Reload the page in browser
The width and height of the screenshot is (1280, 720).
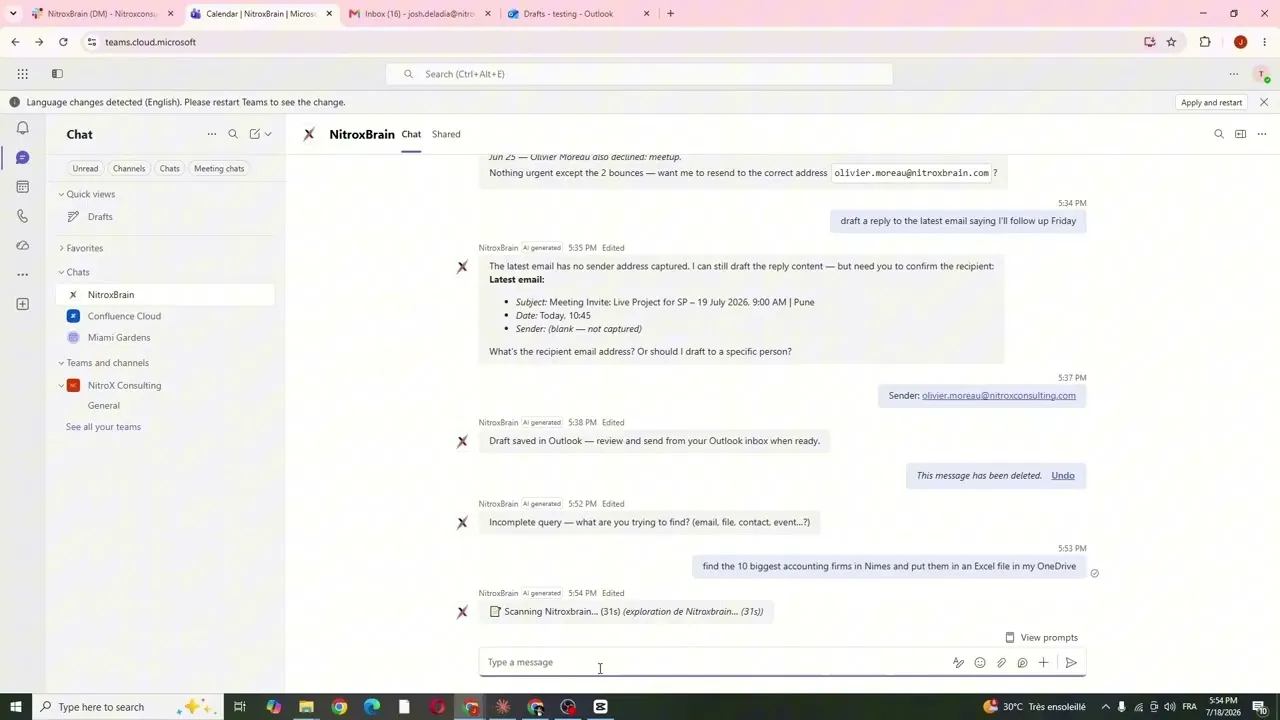pos(63,42)
